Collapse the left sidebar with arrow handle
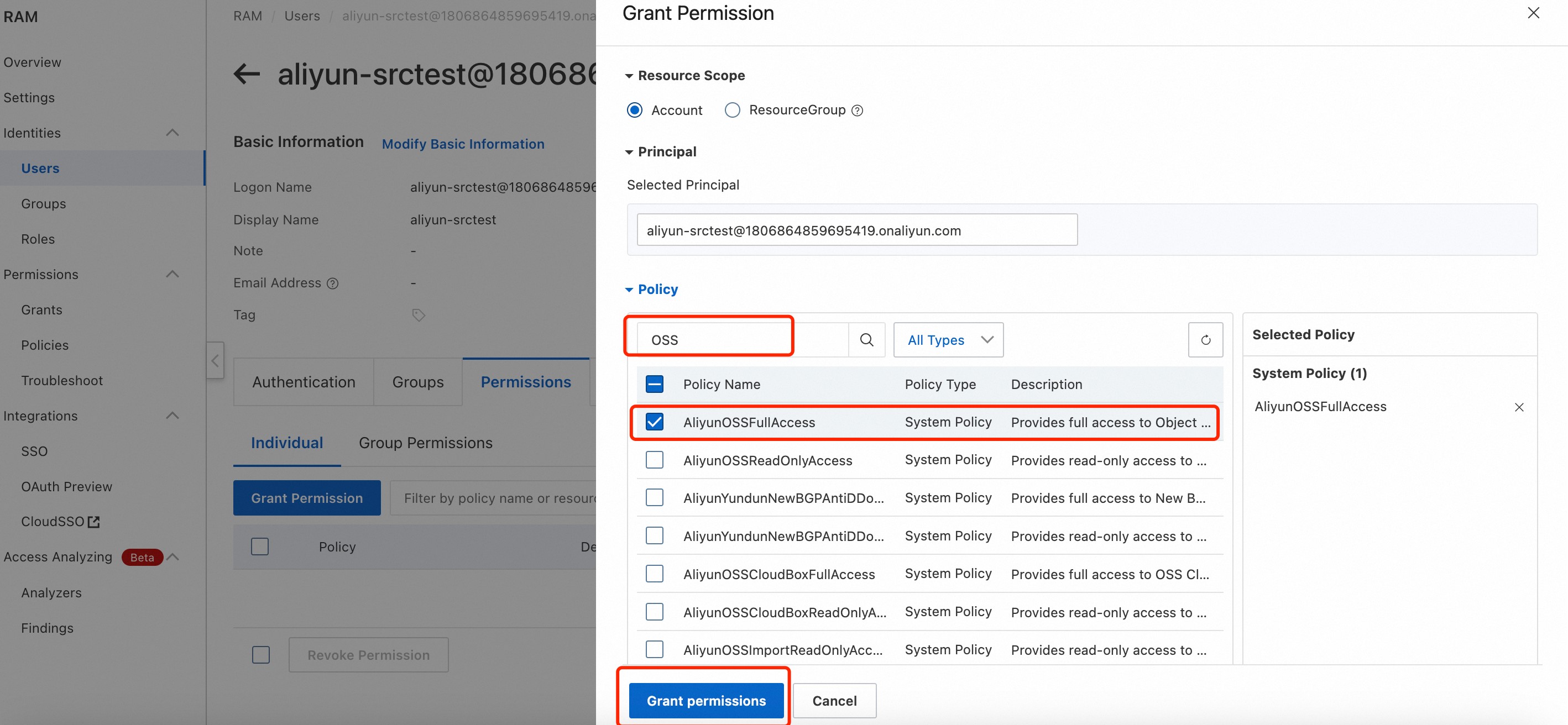The image size is (1568, 725). (215, 360)
